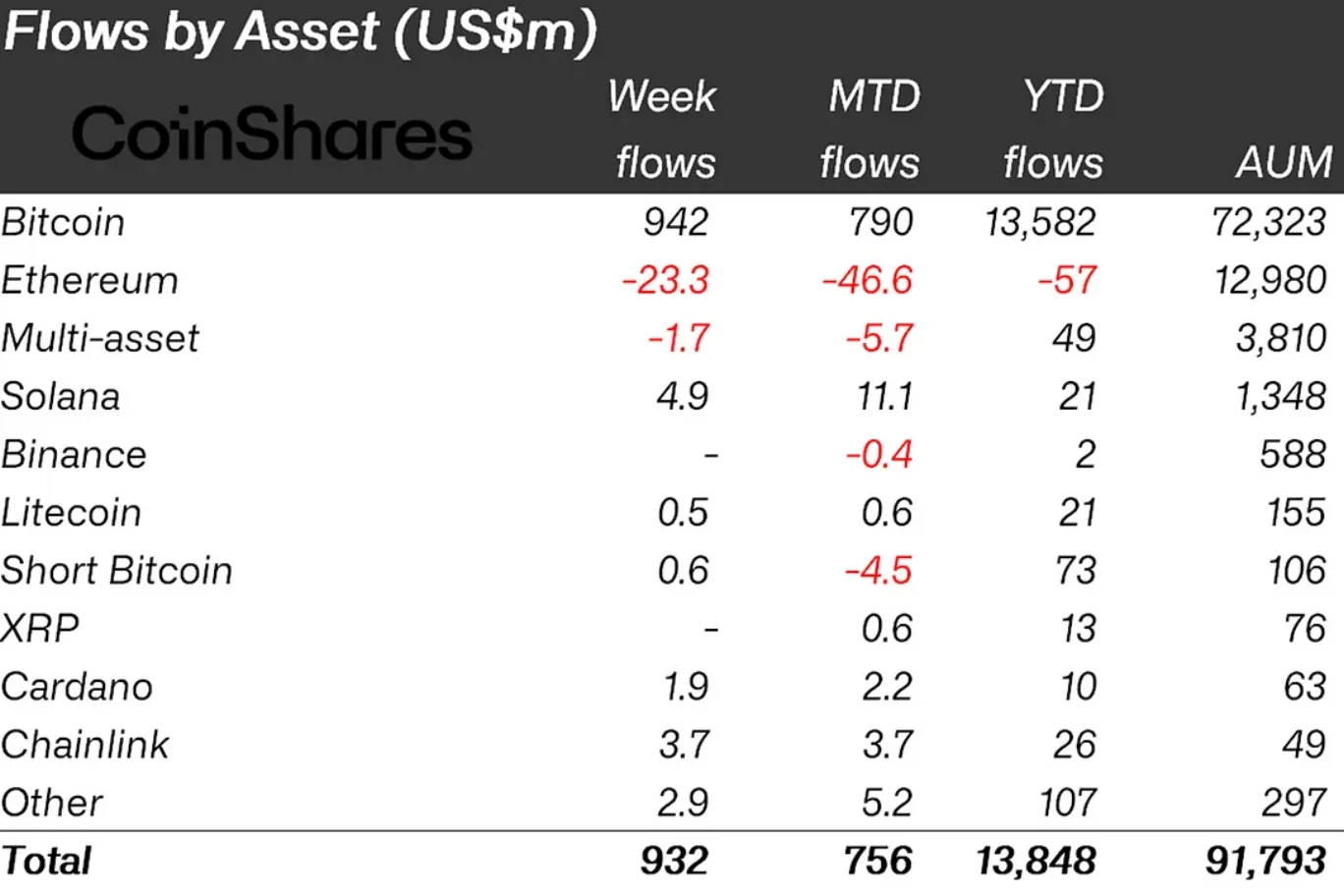Screen dimensions: 1344x896
Task: Click Binance's MTD flows value -0.4
Action: (879, 454)
